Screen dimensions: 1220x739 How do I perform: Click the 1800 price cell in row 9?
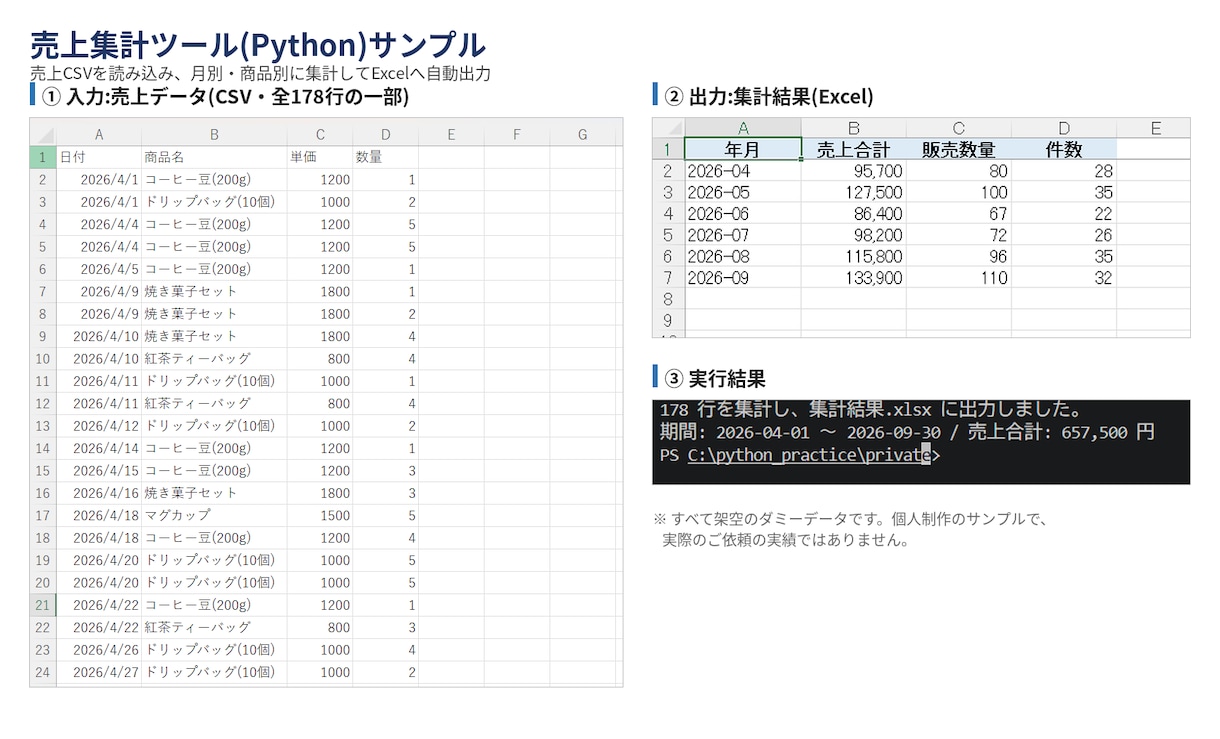point(320,336)
